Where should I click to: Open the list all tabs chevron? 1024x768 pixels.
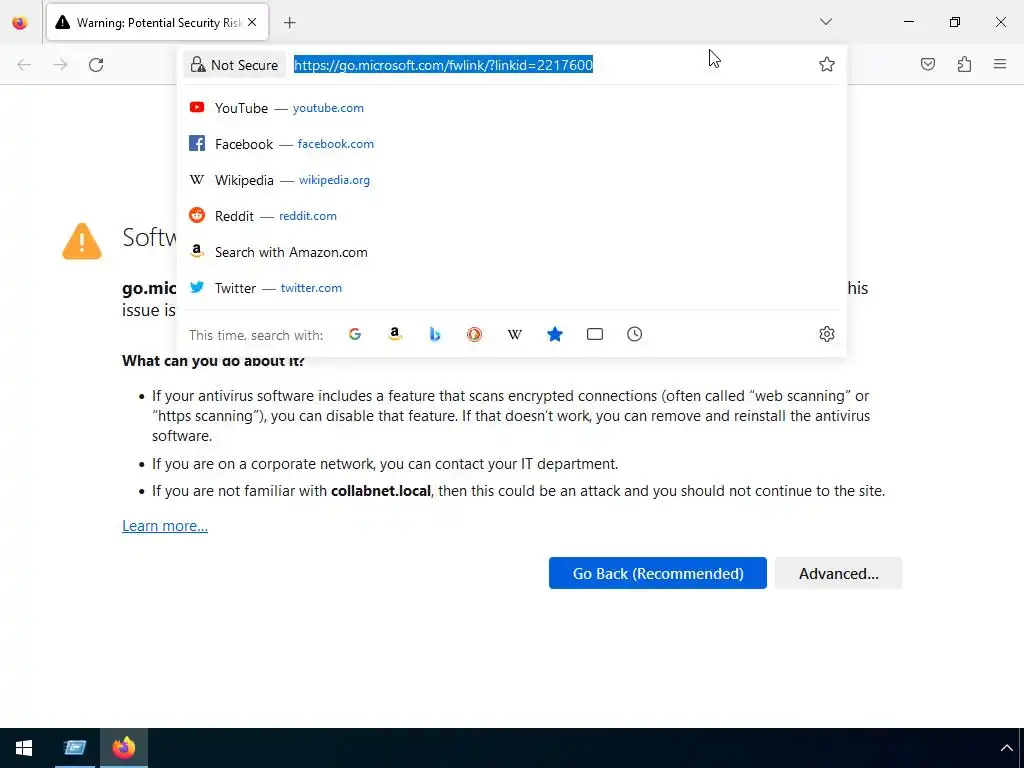pos(825,22)
